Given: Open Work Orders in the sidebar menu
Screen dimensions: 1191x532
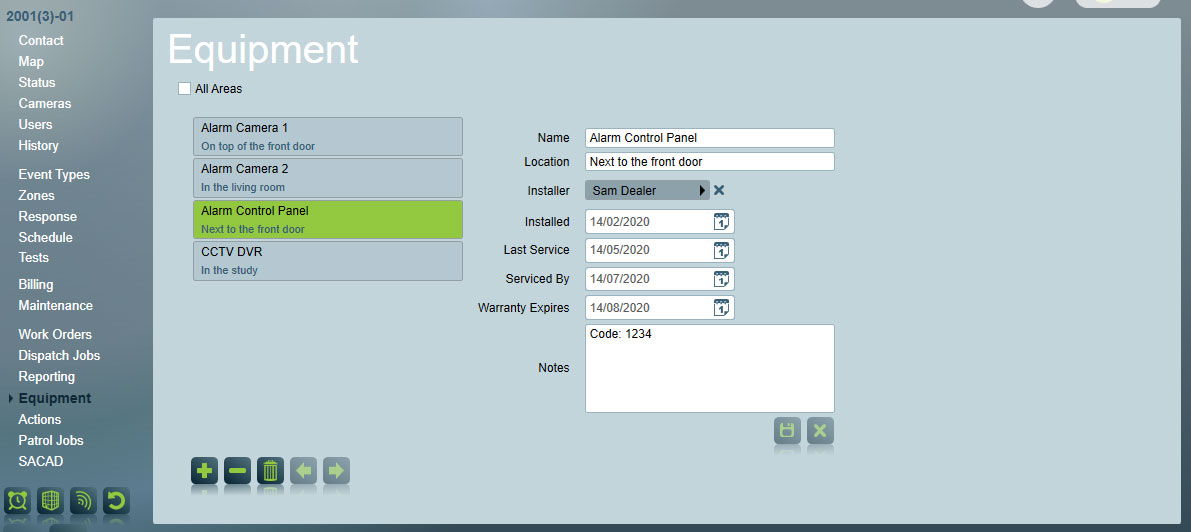Looking at the screenshot, I should [55, 334].
